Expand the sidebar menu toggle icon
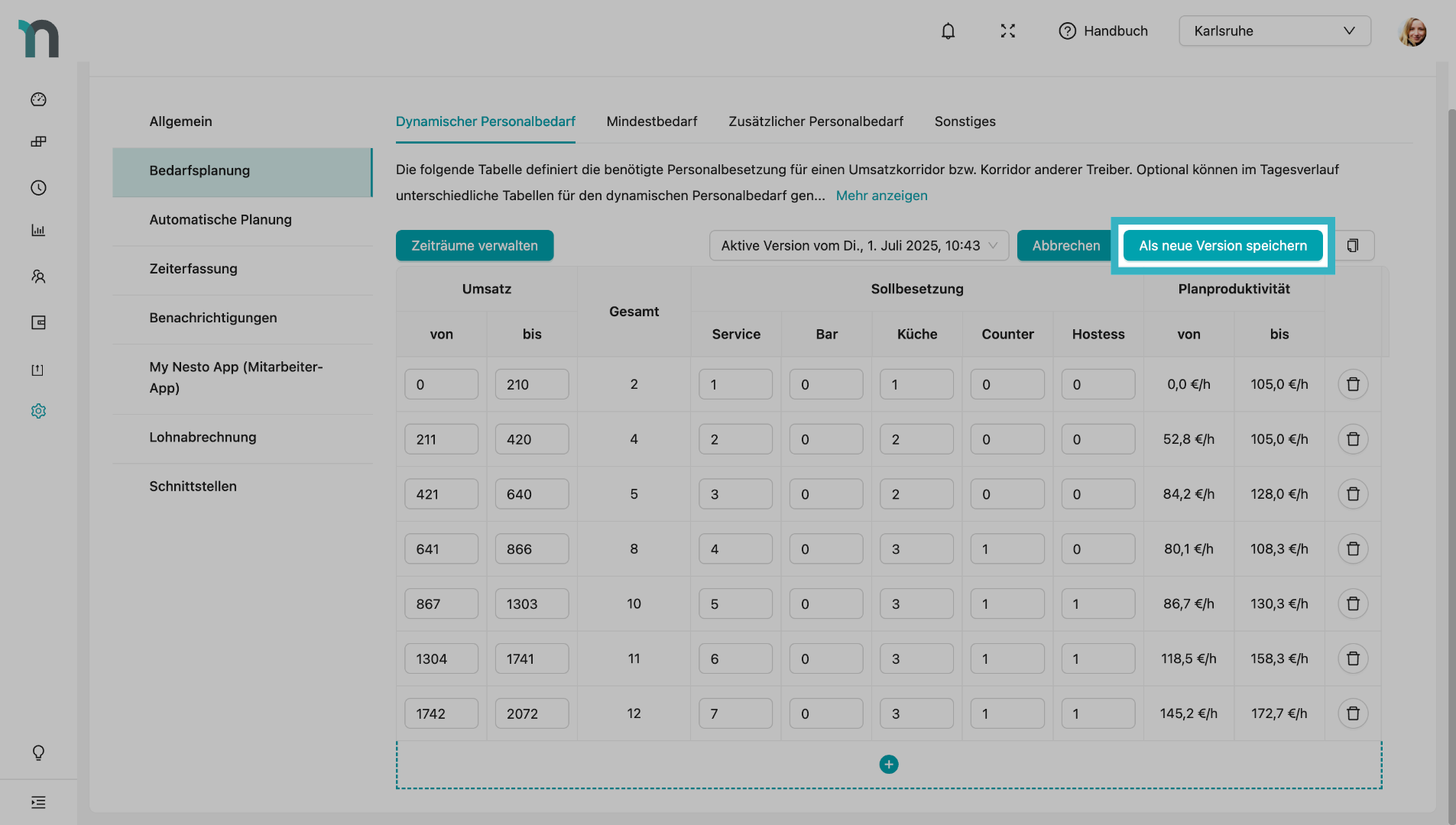Viewport: 1456px width, 825px height. tap(38, 802)
